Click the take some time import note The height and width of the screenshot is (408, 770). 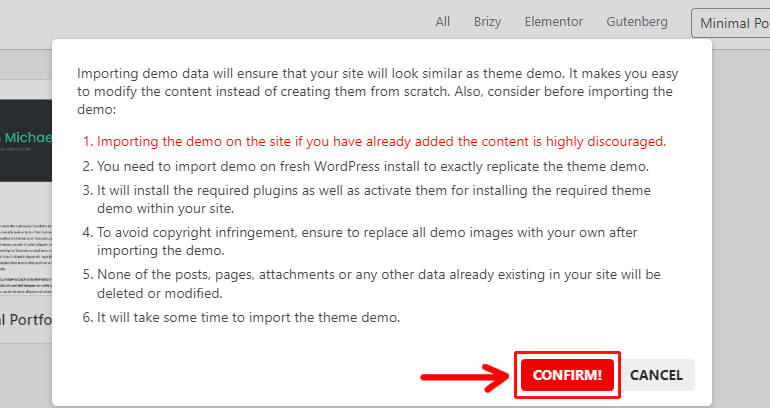tap(241, 317)
